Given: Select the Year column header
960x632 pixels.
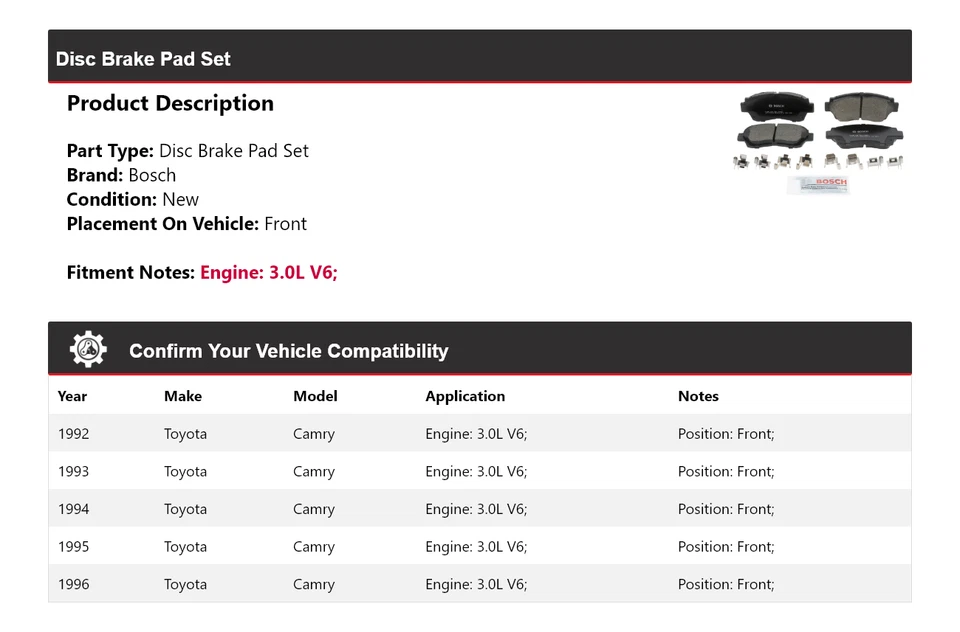Looking at the screenshot, I should click(72, 396).
